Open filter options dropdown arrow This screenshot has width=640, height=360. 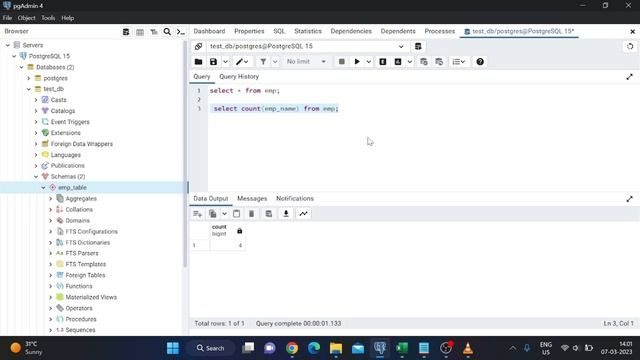click(x=275, y=62)
